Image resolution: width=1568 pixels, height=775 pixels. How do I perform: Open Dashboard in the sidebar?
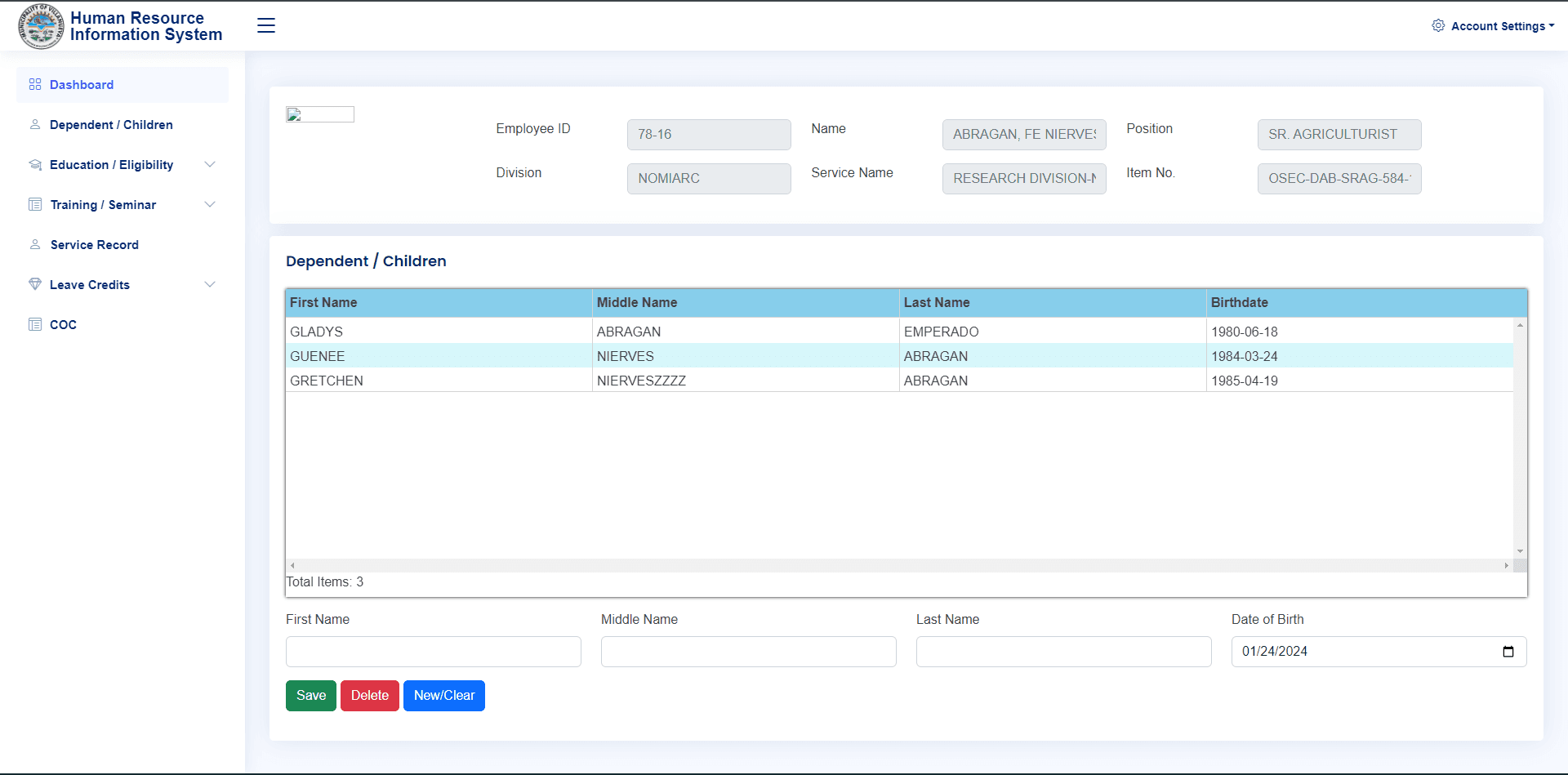[122, 85]
